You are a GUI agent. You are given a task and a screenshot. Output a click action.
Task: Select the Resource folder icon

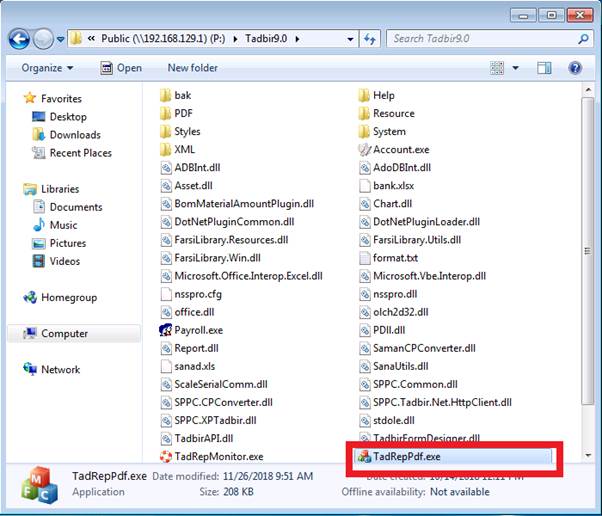[x=364, y=113]
